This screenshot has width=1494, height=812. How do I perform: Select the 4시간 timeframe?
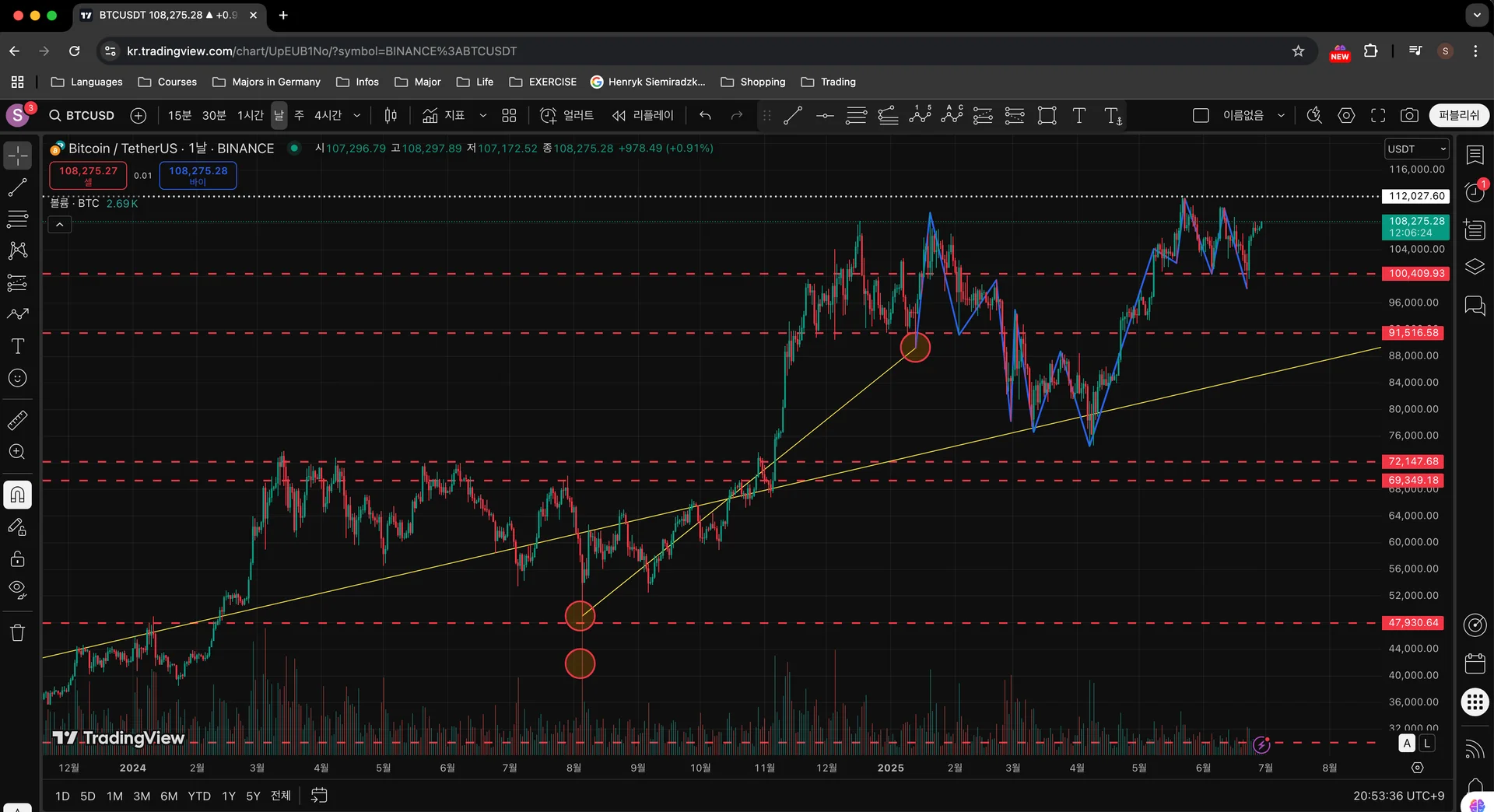(x=328, y=116)
